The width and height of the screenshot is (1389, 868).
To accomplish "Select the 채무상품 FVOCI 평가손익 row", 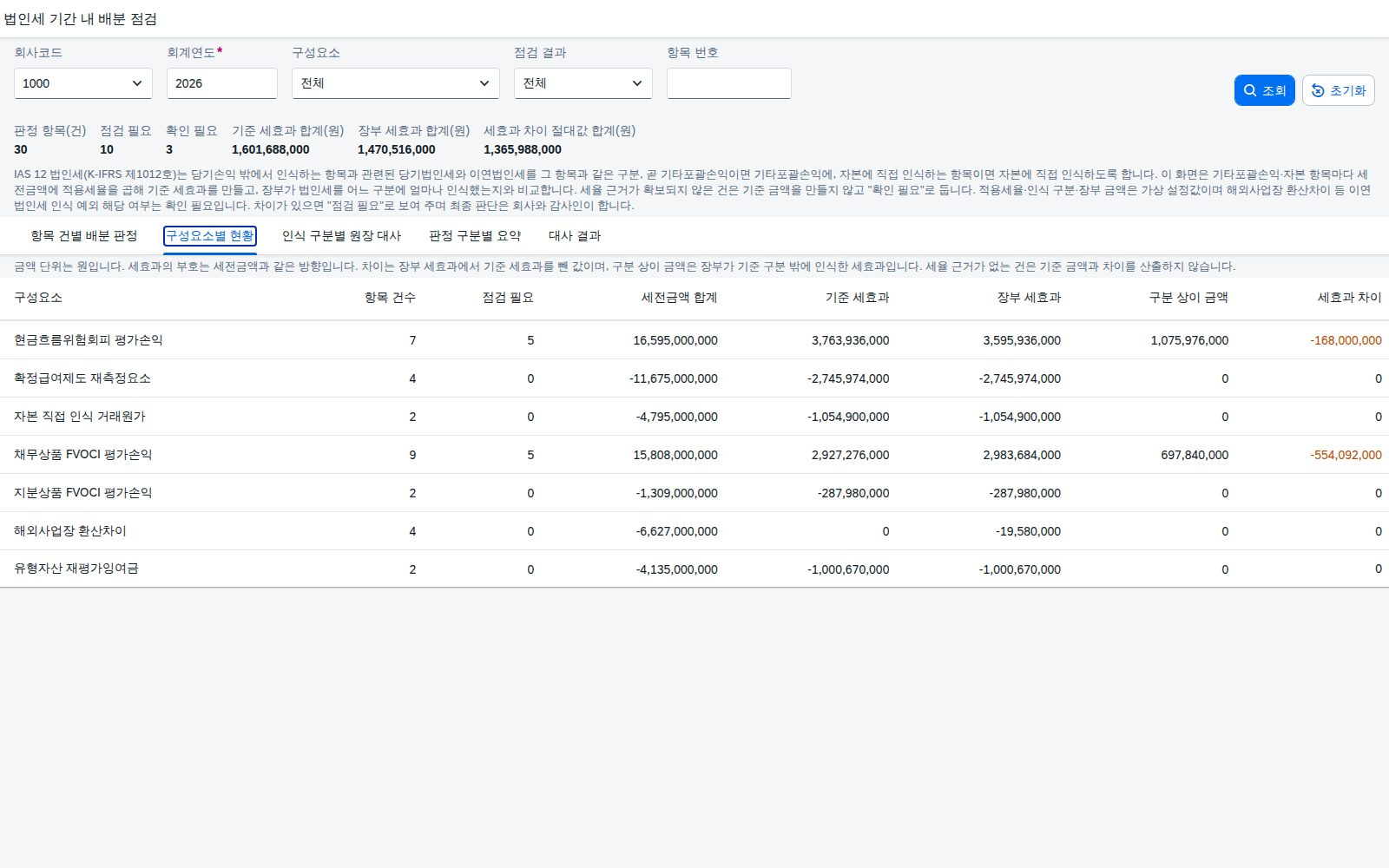I will pyautogui.click(x=694, y=455).
